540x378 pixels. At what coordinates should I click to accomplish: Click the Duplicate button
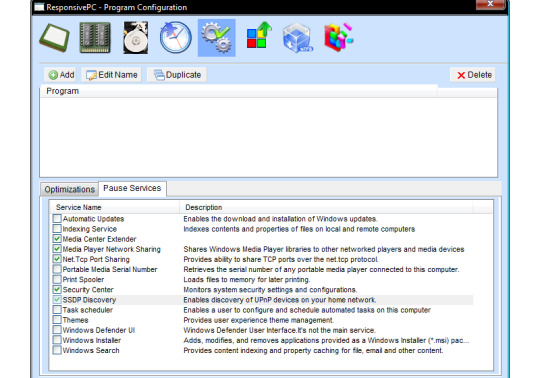pyautogui.click(x=177, y=75)
